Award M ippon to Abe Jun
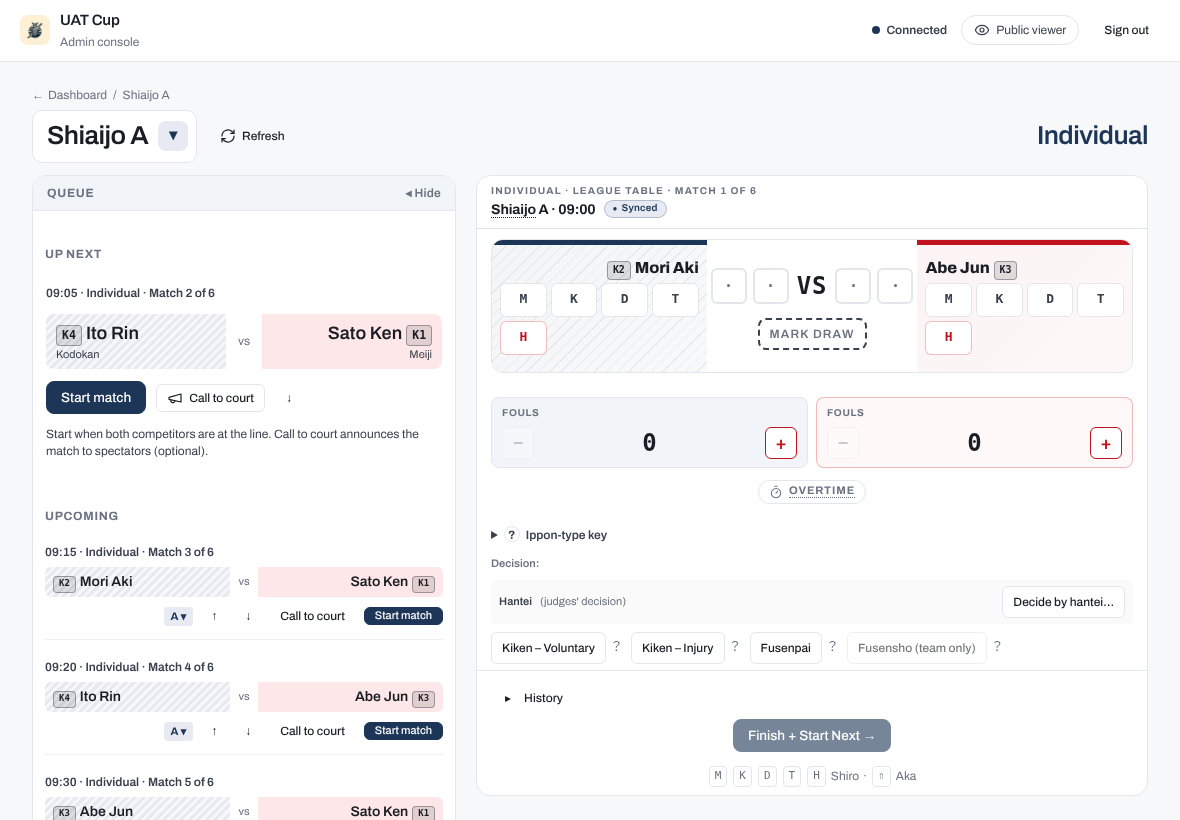This screenshot has height=820, width=1180. (948, 299)
